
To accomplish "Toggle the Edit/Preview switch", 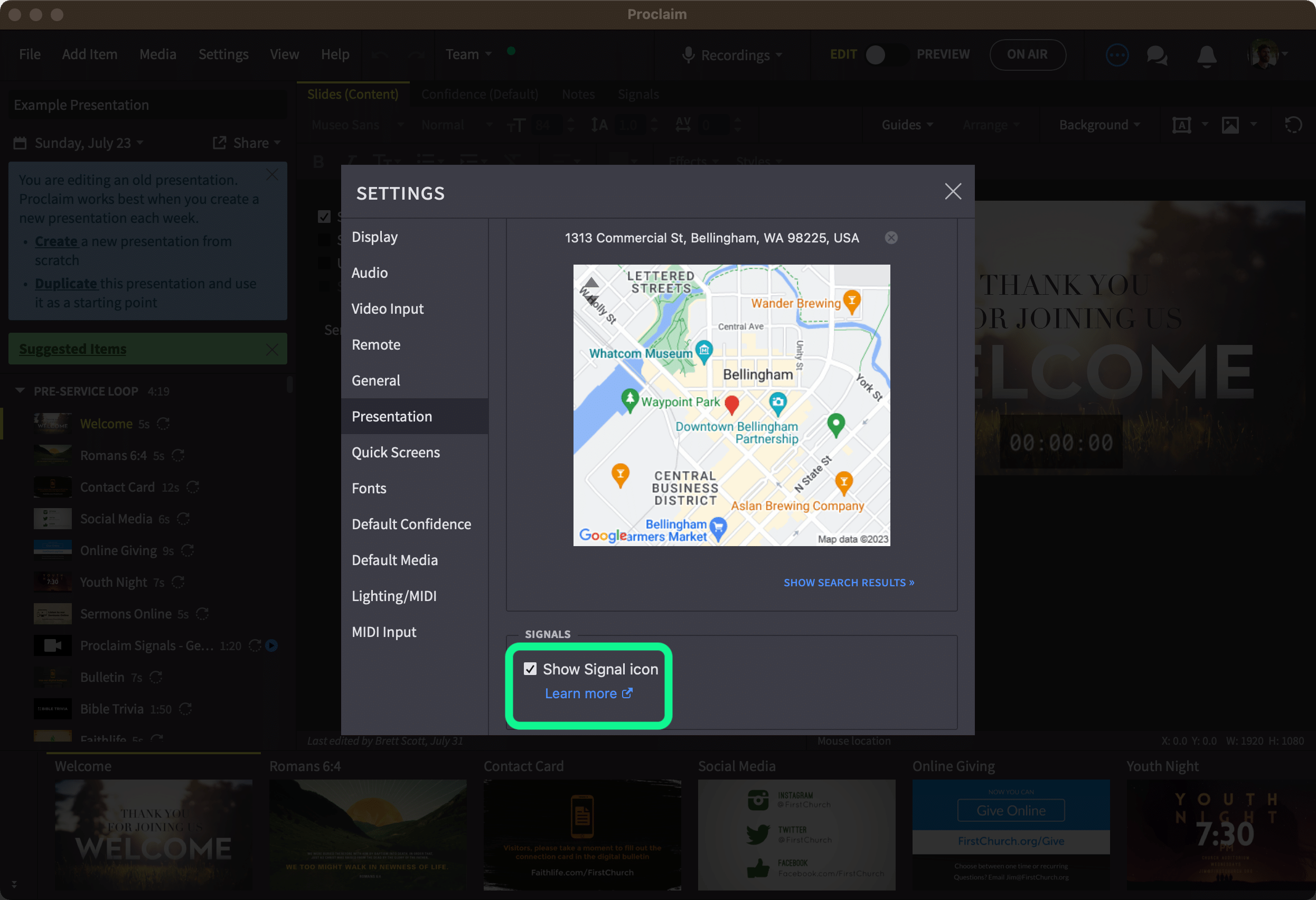I will tap(886, 54).
